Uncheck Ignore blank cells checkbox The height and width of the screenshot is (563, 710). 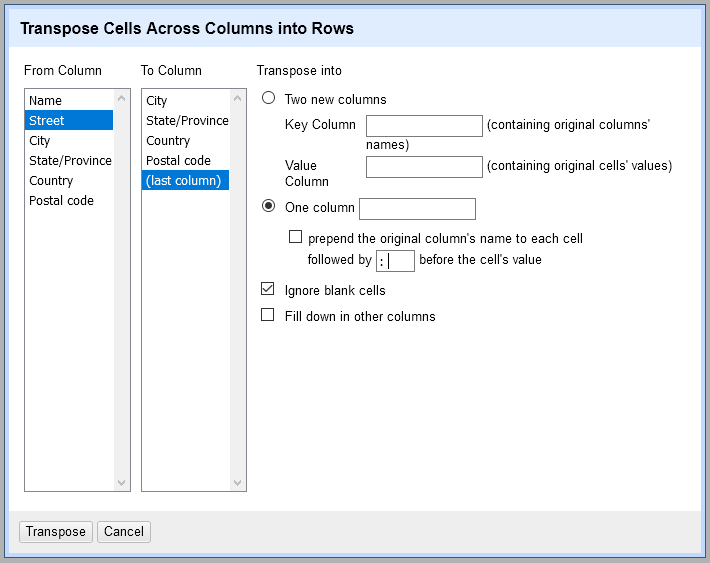tap(268, 290)
